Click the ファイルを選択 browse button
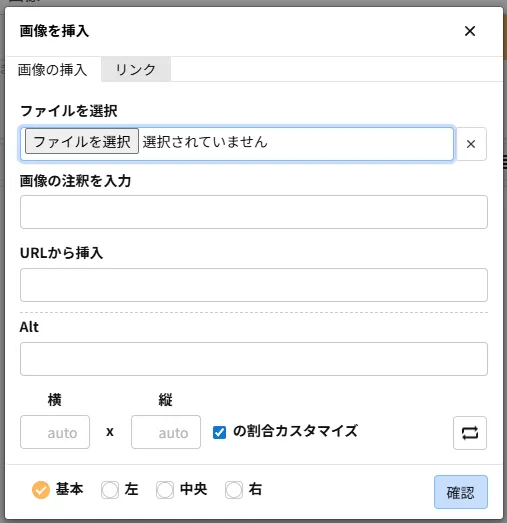This screenshot has width=507, height=523. pyautogui.click(x=82, y=141)
